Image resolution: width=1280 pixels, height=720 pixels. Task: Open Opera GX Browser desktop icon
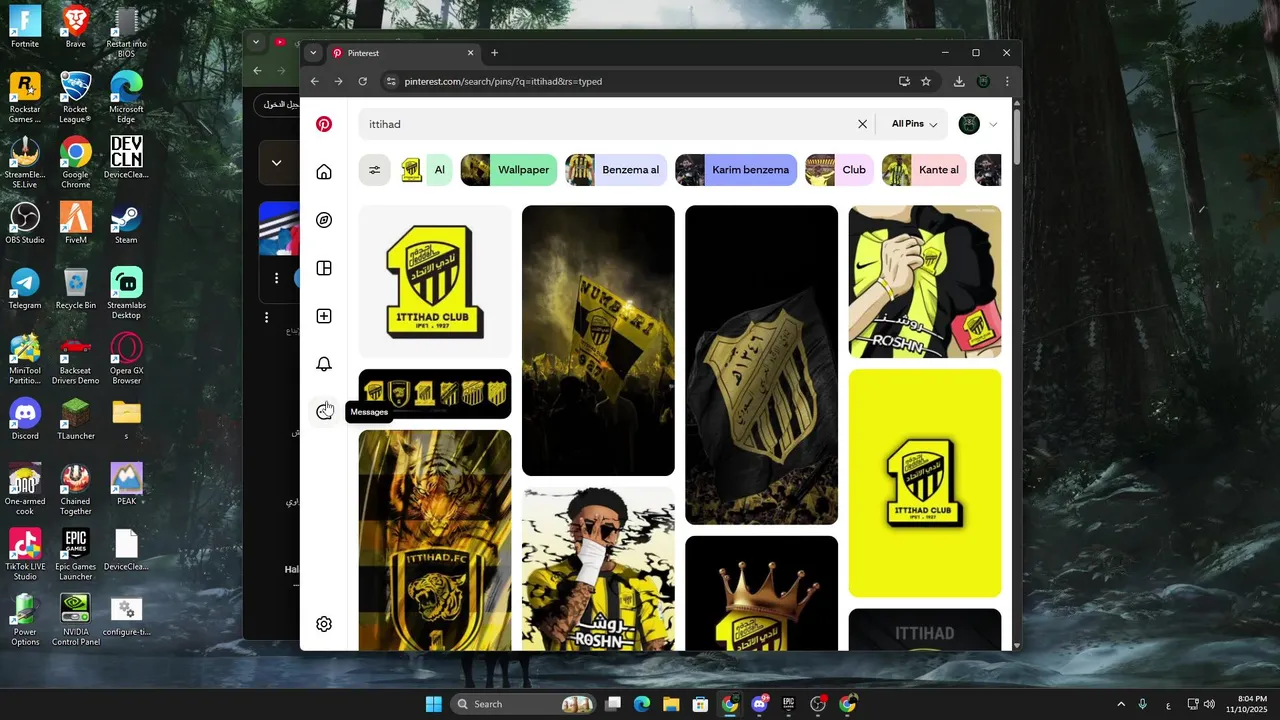click(x=126, y=359)
